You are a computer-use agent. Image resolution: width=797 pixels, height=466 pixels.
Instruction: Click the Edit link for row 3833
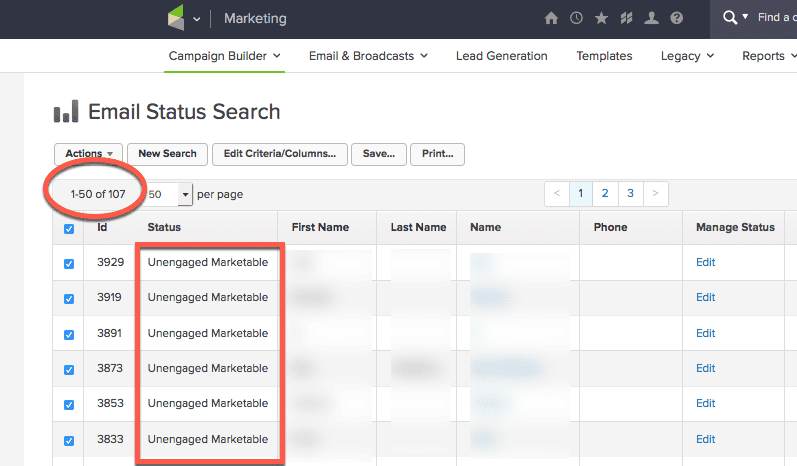(706, 439)
